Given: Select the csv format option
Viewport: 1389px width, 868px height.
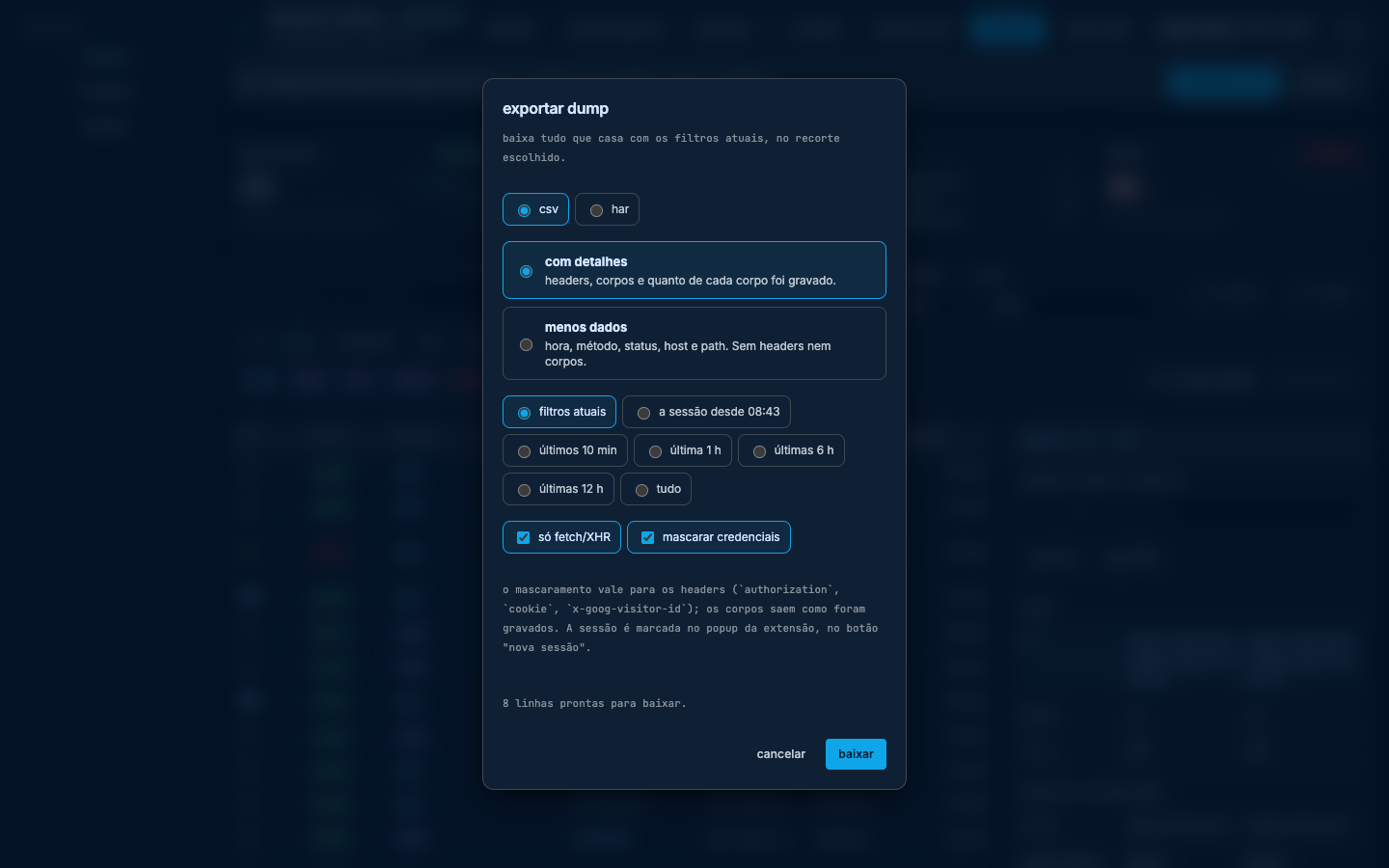Looking at the screenshot, I should (x=535, y=209).
